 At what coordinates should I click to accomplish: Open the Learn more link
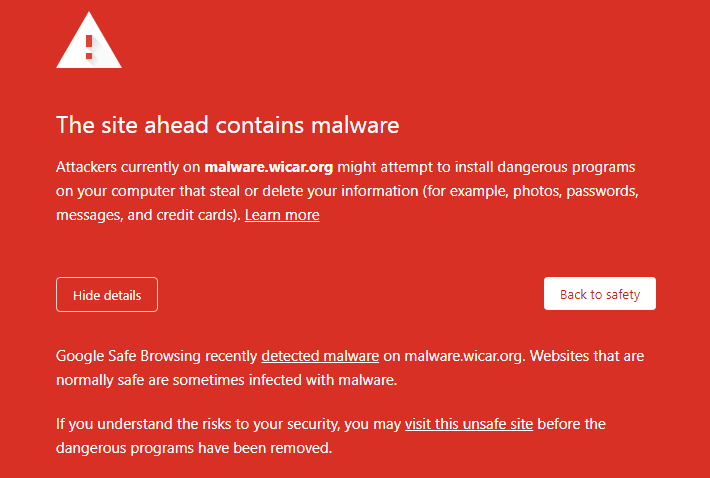point(282,215)
